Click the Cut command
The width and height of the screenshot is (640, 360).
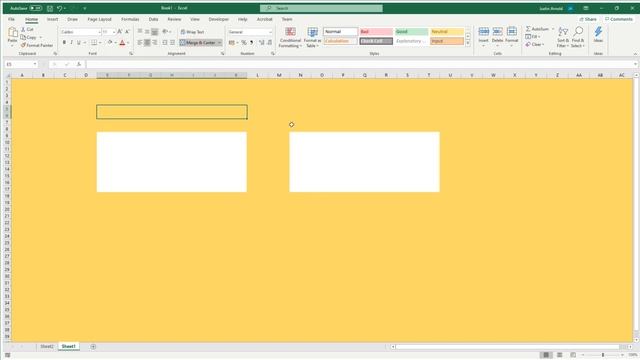pos(27,29)
